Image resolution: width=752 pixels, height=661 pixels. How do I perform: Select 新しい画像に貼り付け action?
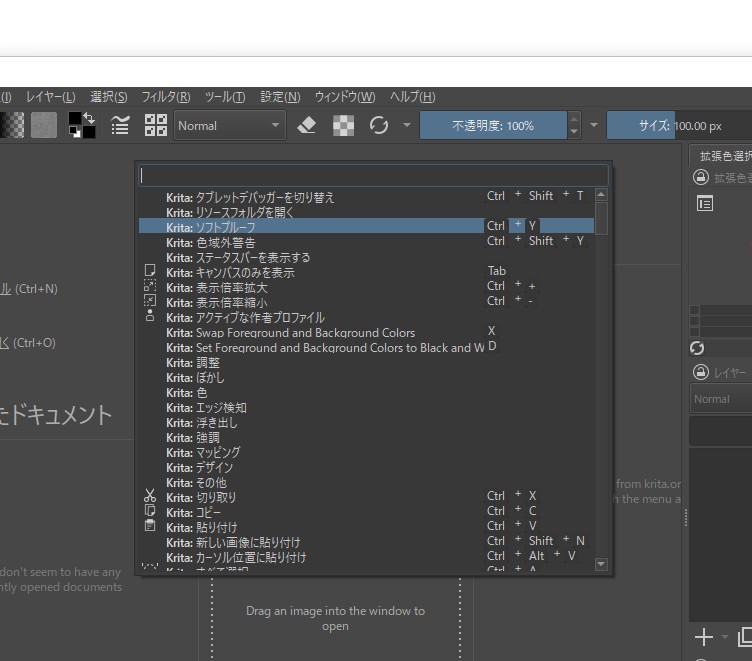(x=366, y=542)
